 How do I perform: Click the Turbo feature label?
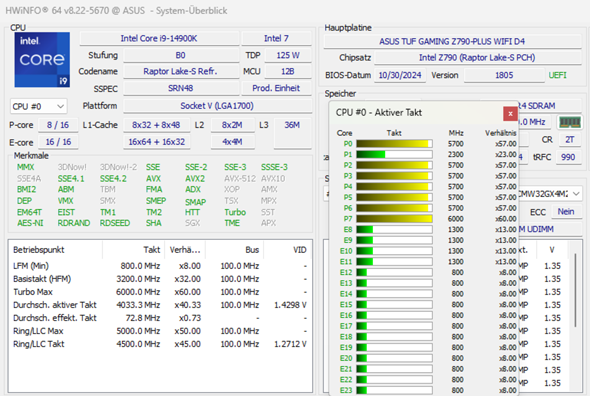click(235, 212)
